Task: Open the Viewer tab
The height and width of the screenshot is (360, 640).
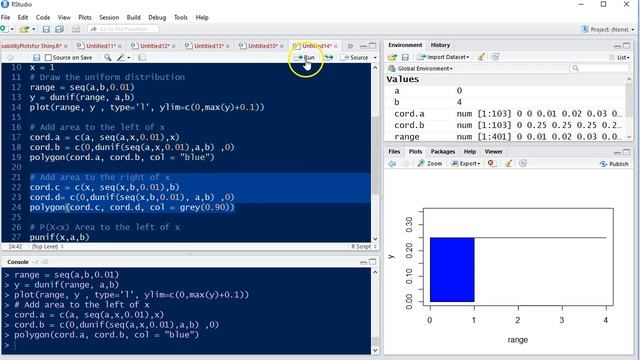Action: pyautogui.click(x=493, y=151)
